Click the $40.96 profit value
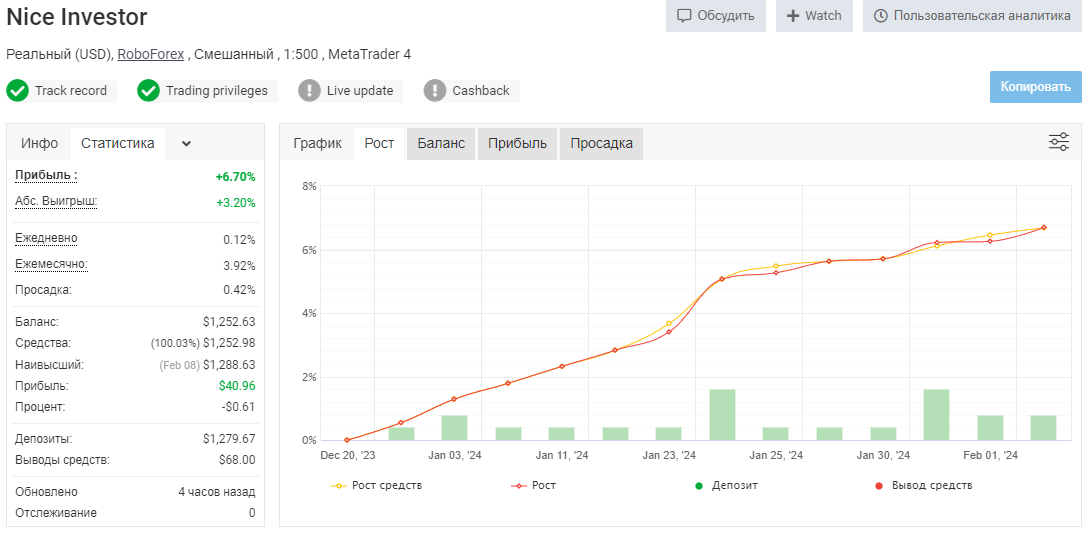 237,386
